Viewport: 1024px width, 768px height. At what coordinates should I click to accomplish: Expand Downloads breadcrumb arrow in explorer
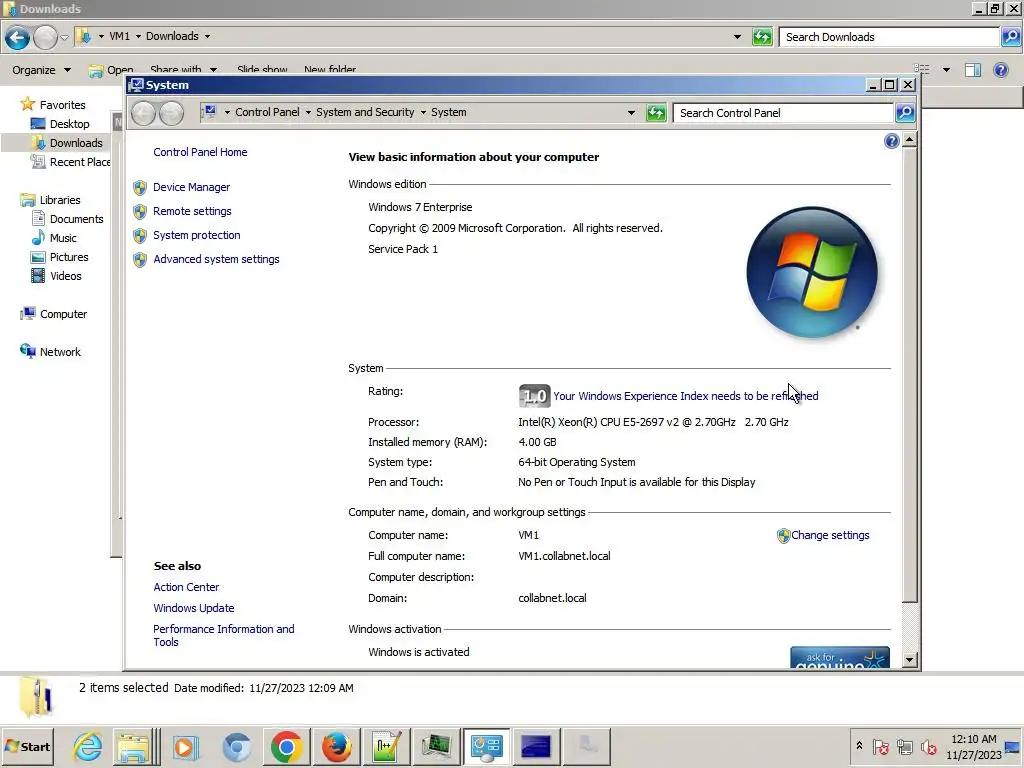[x=207, y=37]
